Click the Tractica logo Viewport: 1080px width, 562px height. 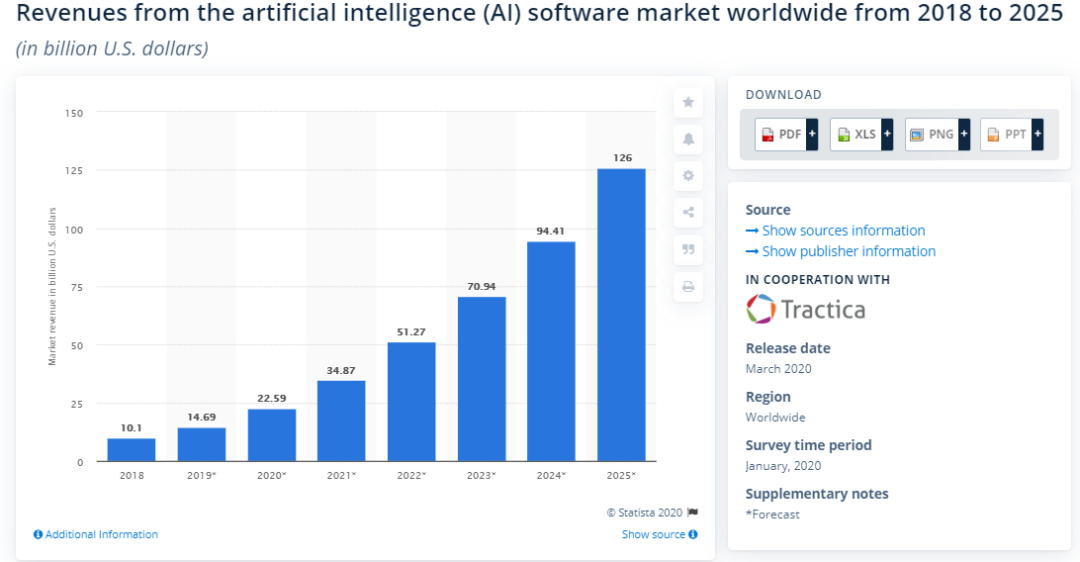805,309
